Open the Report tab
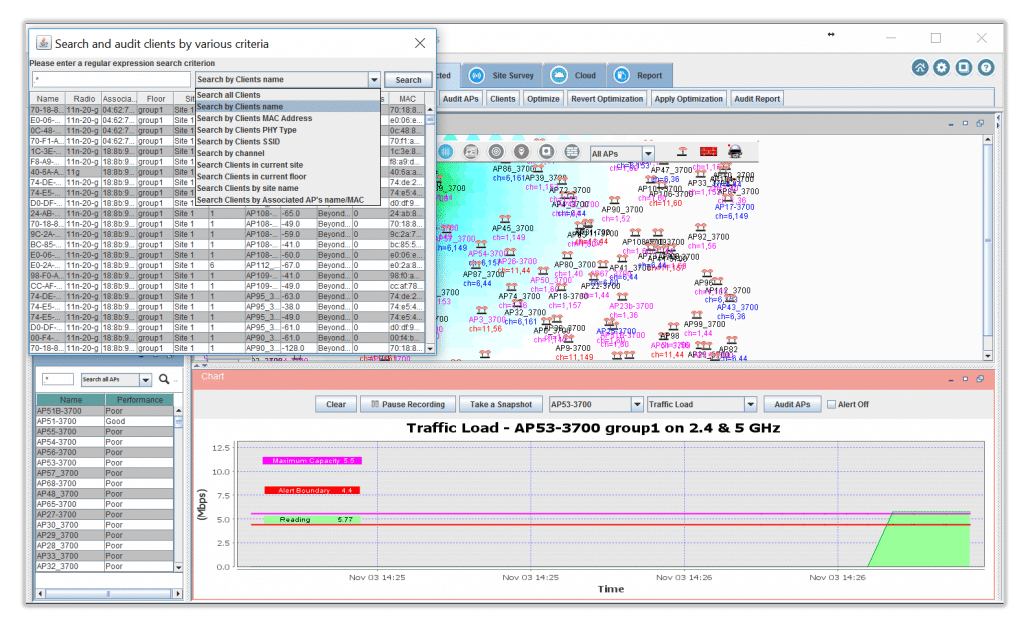Viewport: 1030px width, 628px height. pyautogui.click(x=639, y=76)
